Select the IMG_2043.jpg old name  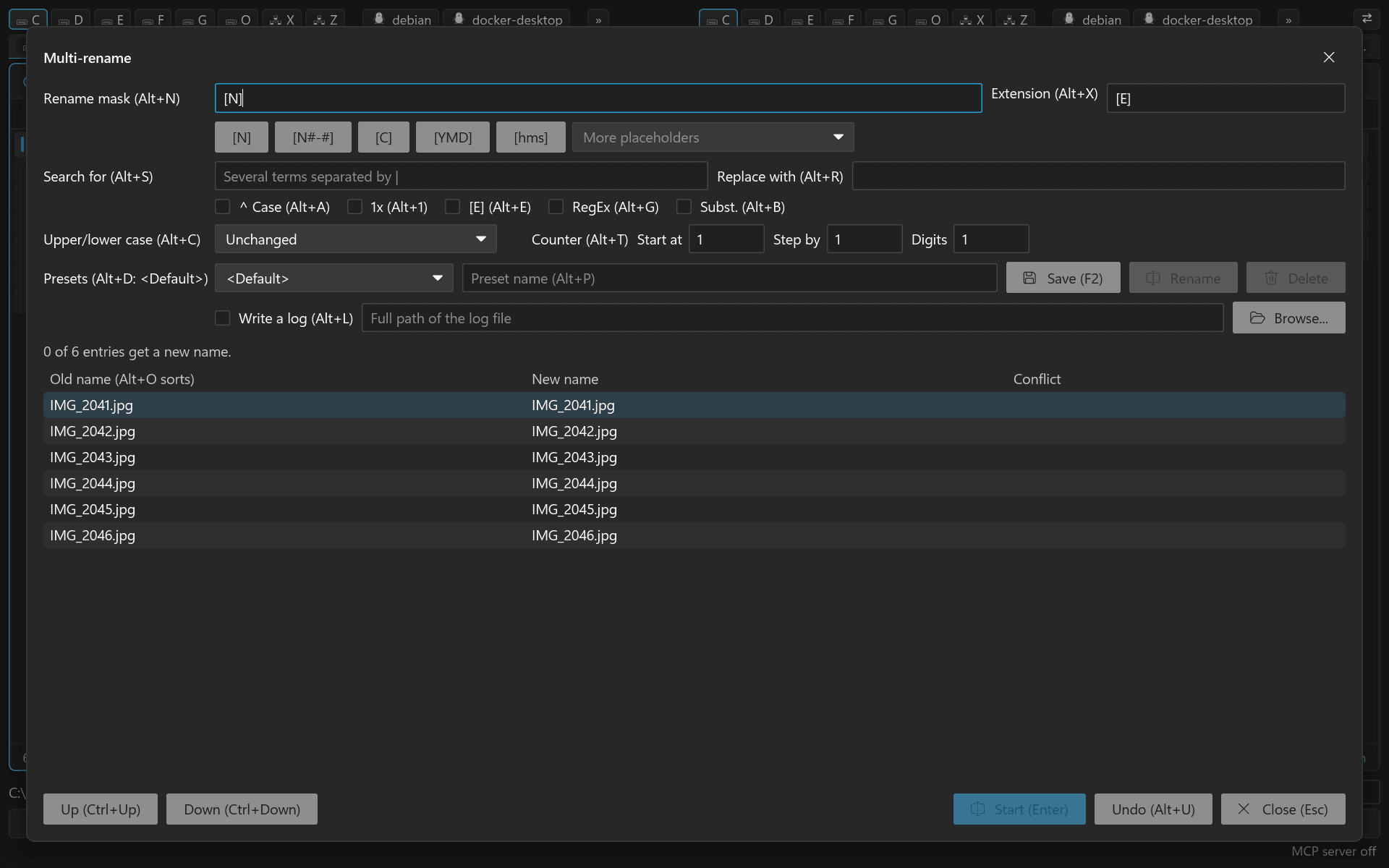click(x=93, y=457)
